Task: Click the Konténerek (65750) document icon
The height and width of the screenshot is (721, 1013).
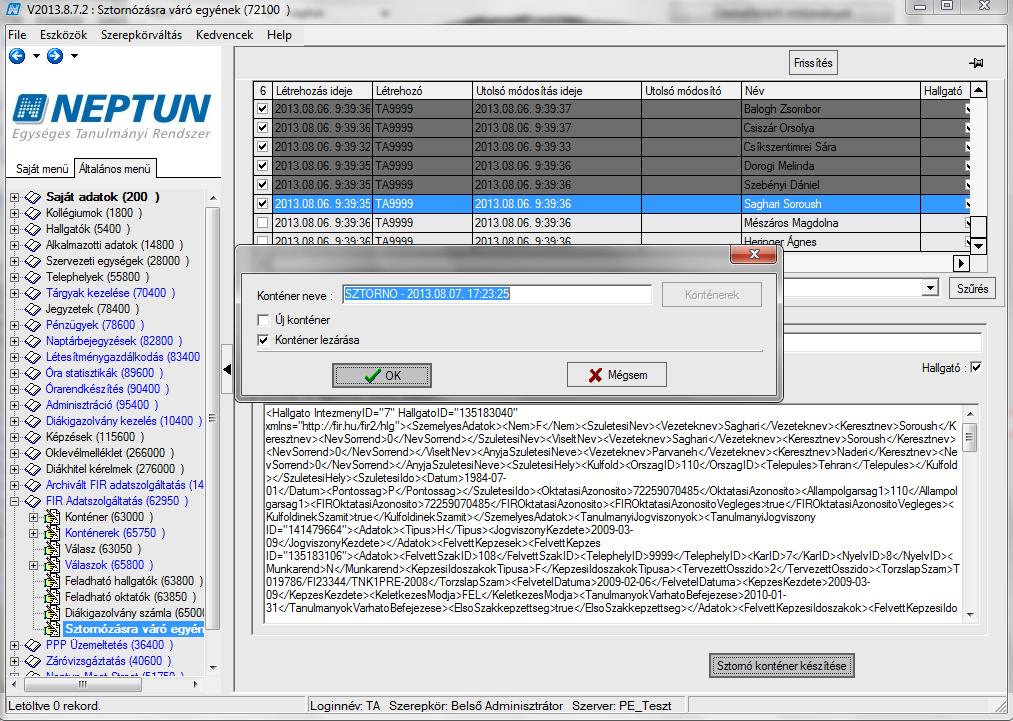Action: pos(52,533)
